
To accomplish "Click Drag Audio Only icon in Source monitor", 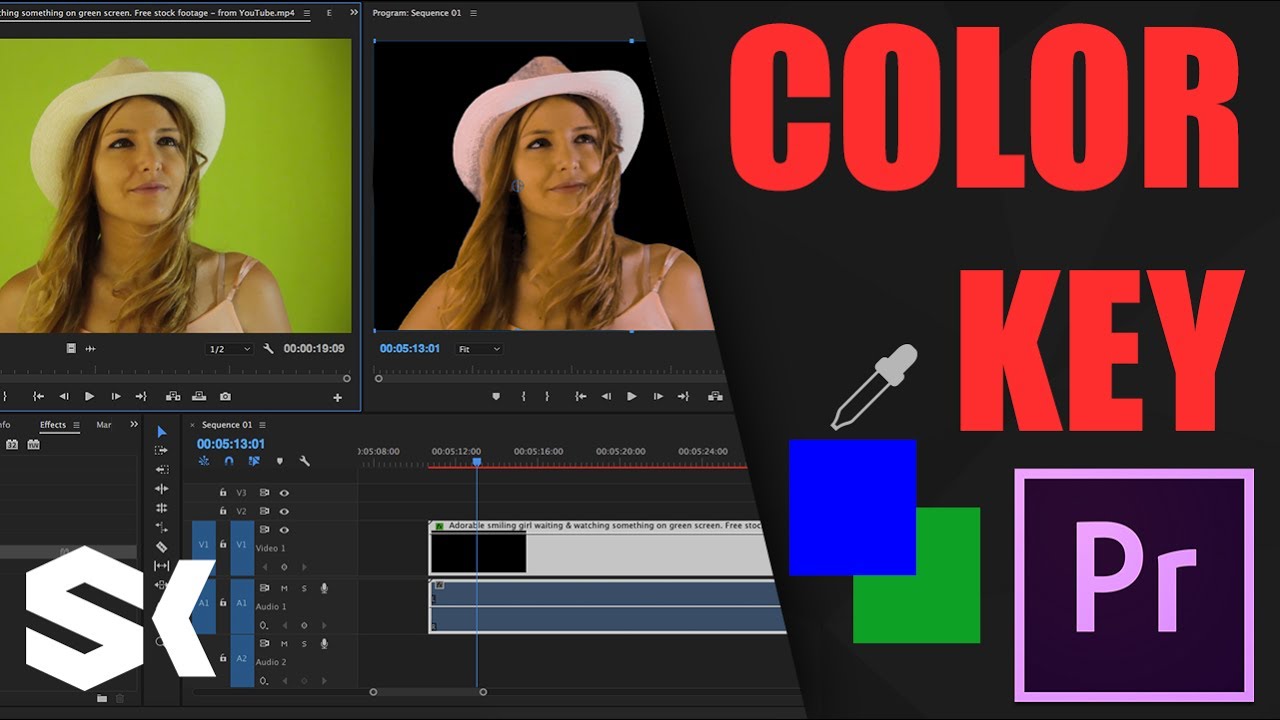I will point(90,349).
